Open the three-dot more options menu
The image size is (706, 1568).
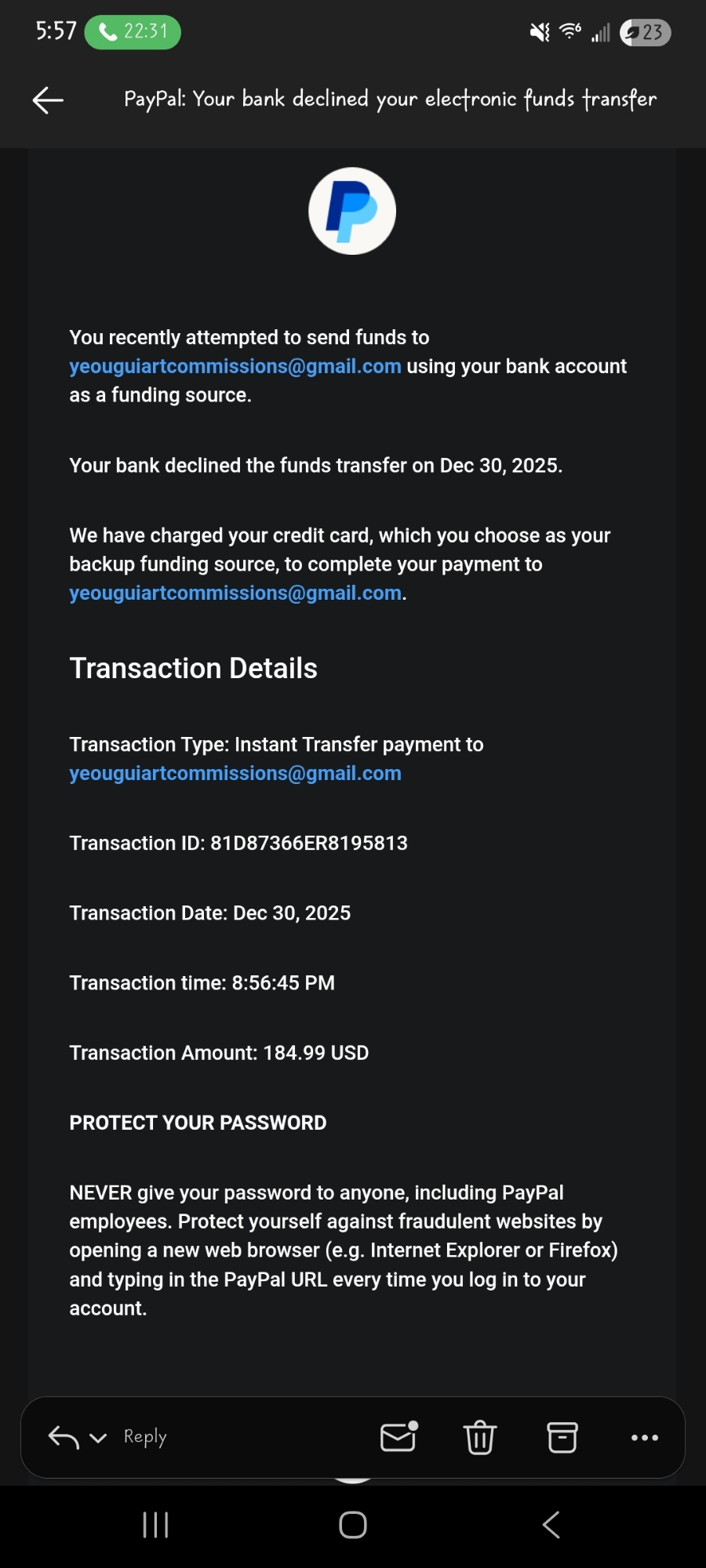coord(644,1437)
